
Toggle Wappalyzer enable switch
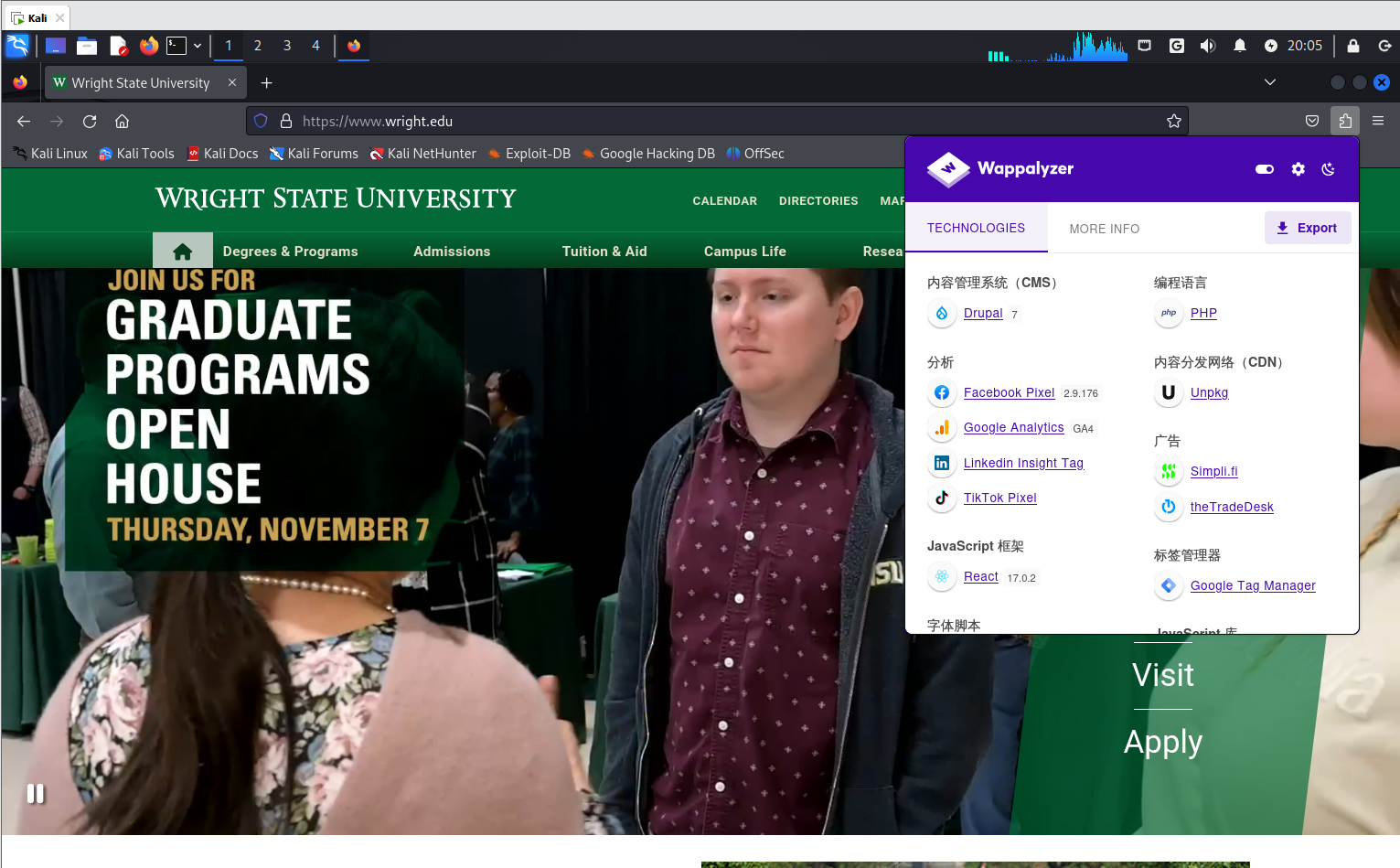1265,169
